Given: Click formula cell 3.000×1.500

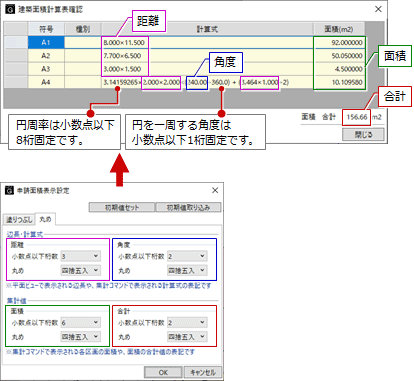Looking at the screenshot, I should pos(207,69).
